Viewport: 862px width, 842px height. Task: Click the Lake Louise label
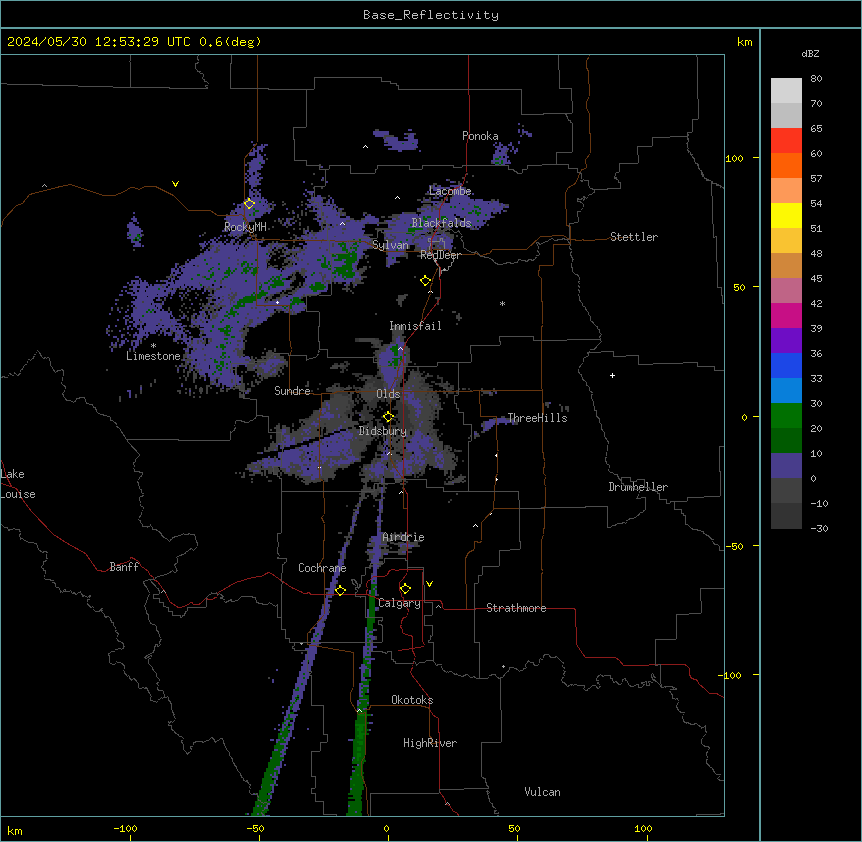point(16,484)
